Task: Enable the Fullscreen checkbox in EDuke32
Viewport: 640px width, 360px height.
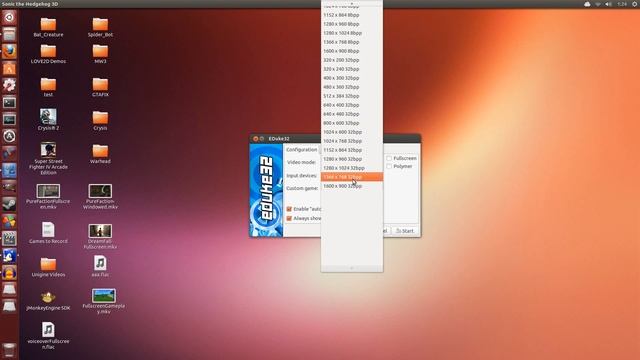Action: pyautogui.click(x=389, y=158)
